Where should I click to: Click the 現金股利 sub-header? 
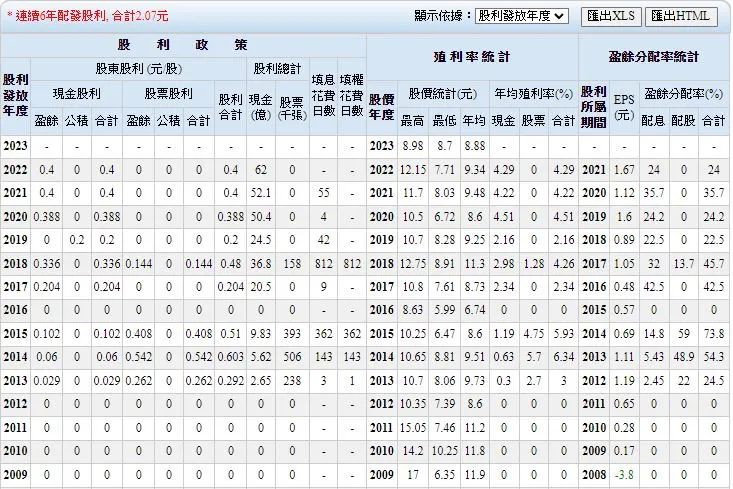pyautogui.click(x=77, y=93)
